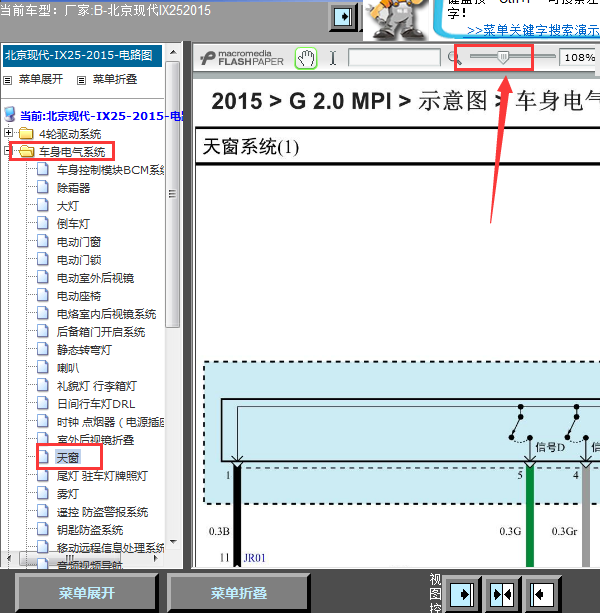The width and height of the screenshot is (600, 613).
Task: Click the 当前:北京现代-IX25-2015 root node
Action: click(101, 116)
